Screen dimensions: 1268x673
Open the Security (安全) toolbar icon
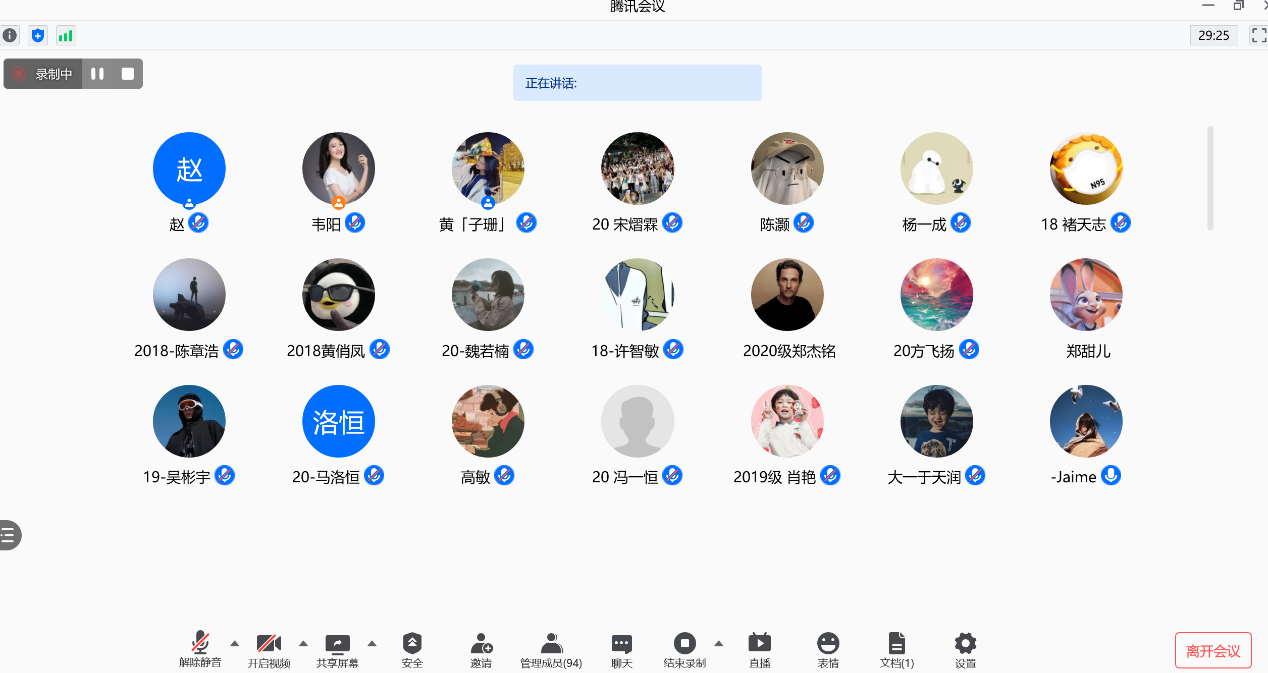[412, 648]
